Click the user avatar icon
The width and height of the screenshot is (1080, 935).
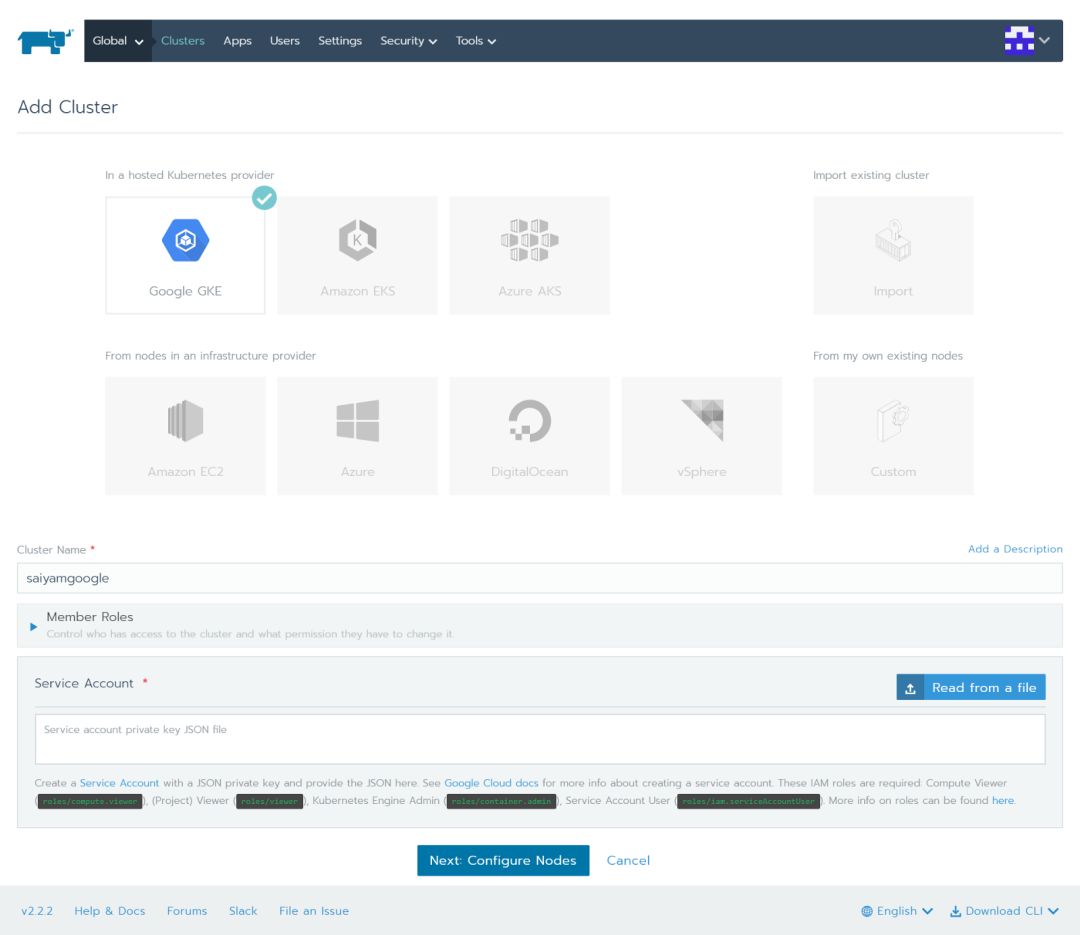tap(1019, 40)
